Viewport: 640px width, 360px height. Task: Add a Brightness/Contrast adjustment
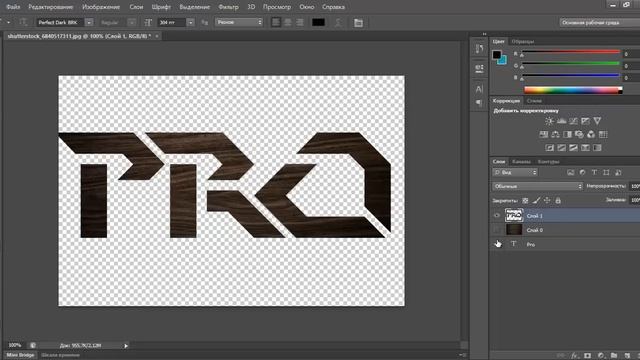pos(549,121)
